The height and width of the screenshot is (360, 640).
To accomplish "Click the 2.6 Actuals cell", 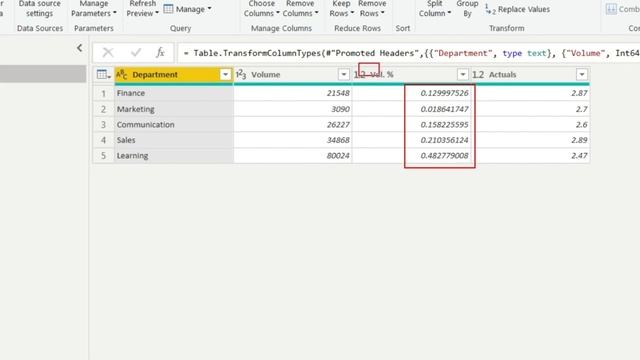I will (530, 124).
